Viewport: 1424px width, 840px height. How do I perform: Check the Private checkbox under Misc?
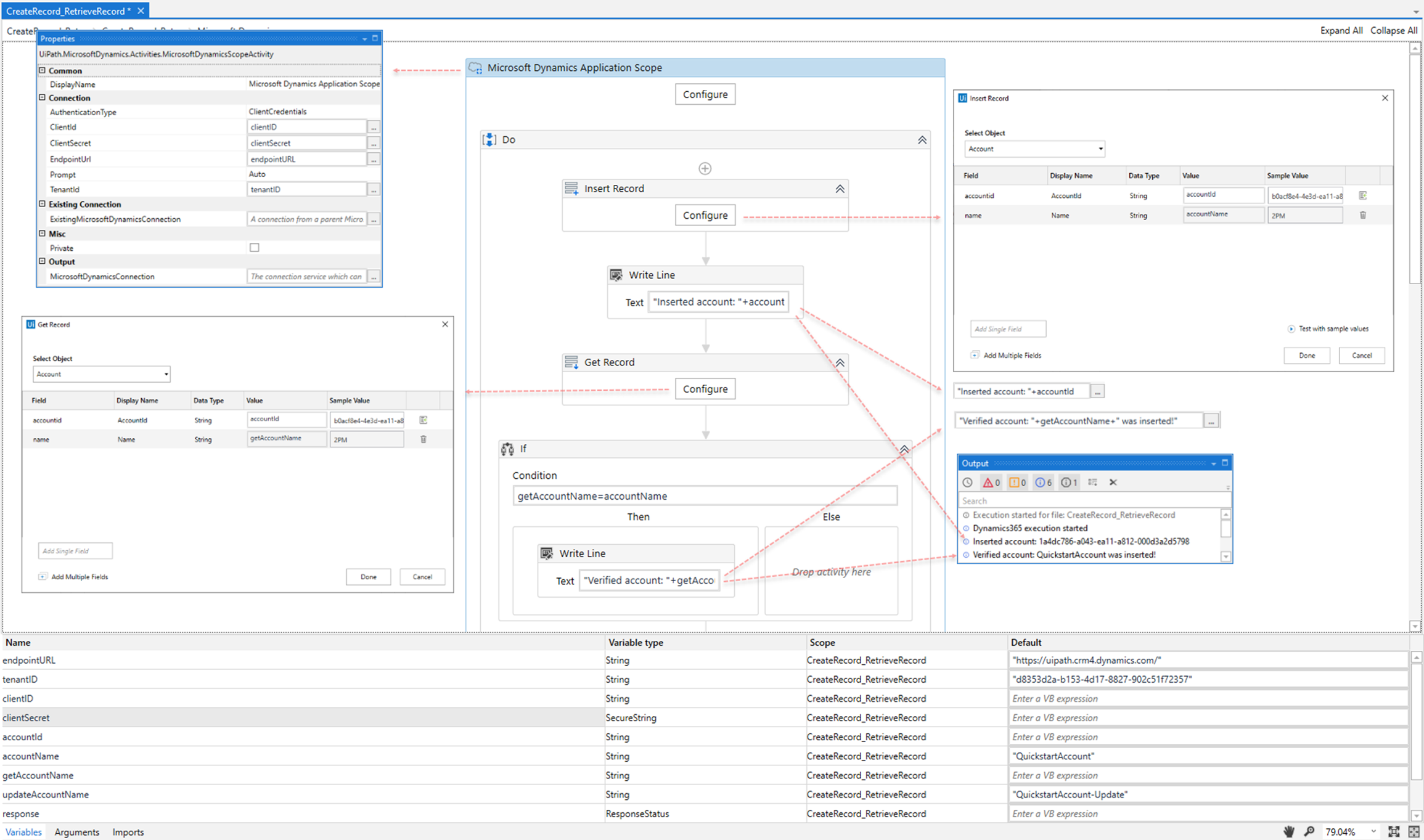[x=255, y=248]
